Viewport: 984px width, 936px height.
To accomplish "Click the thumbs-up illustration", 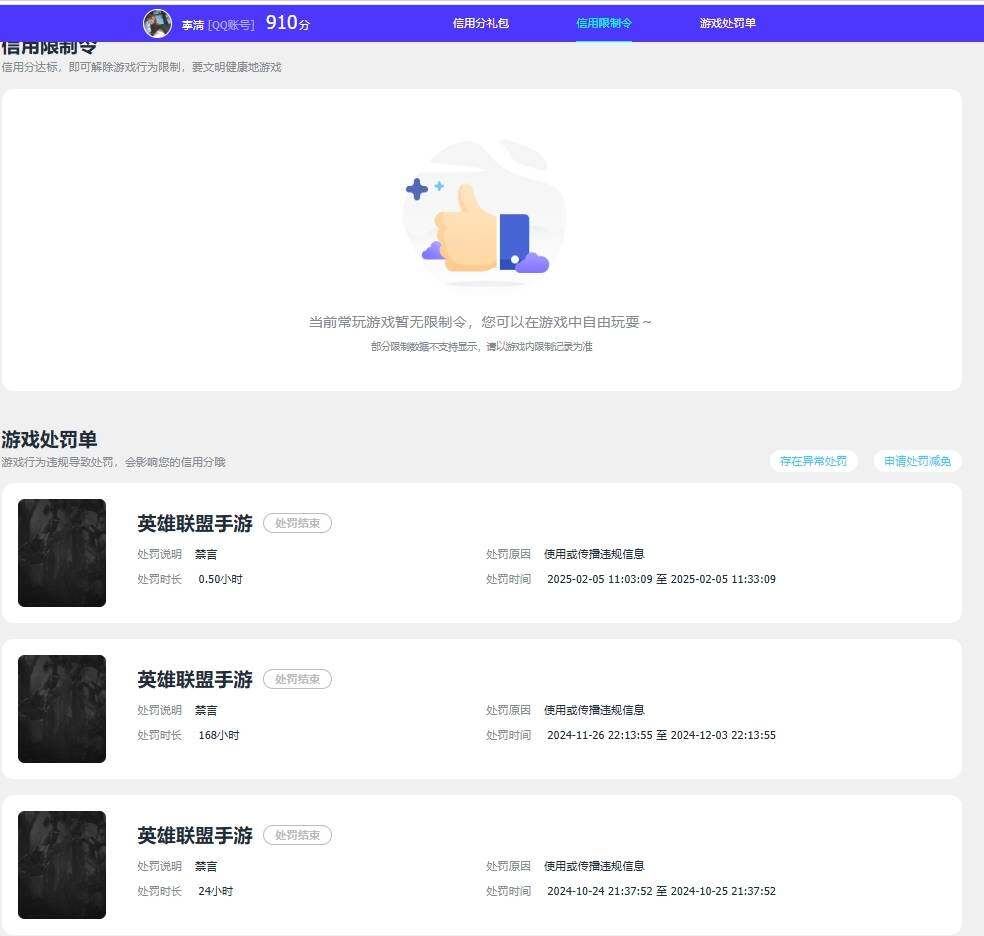I will tap(483, 213).
